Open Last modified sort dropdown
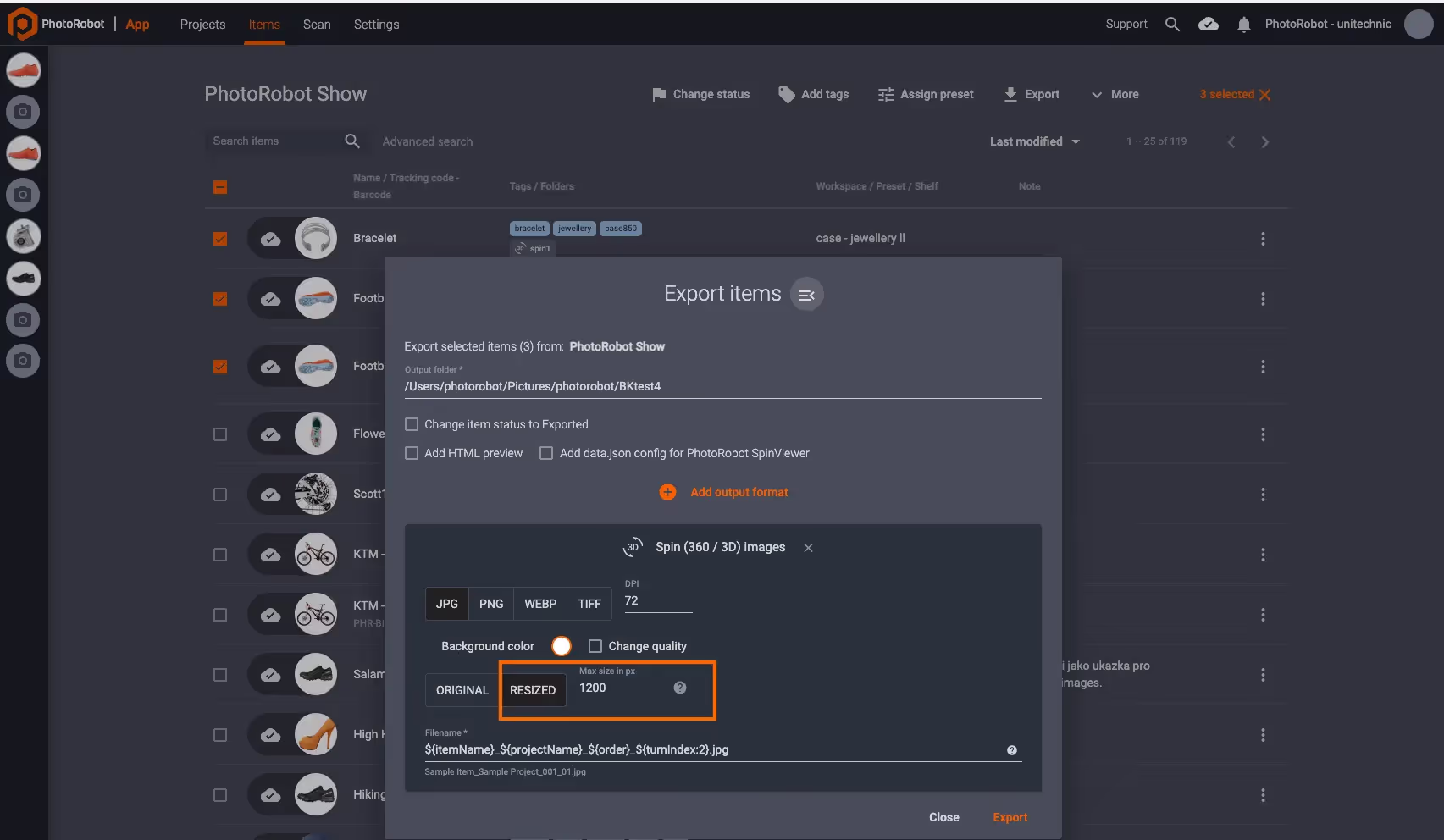Image resolution: width=1444 pixels, height=840 pixels. coord(1035,141)
